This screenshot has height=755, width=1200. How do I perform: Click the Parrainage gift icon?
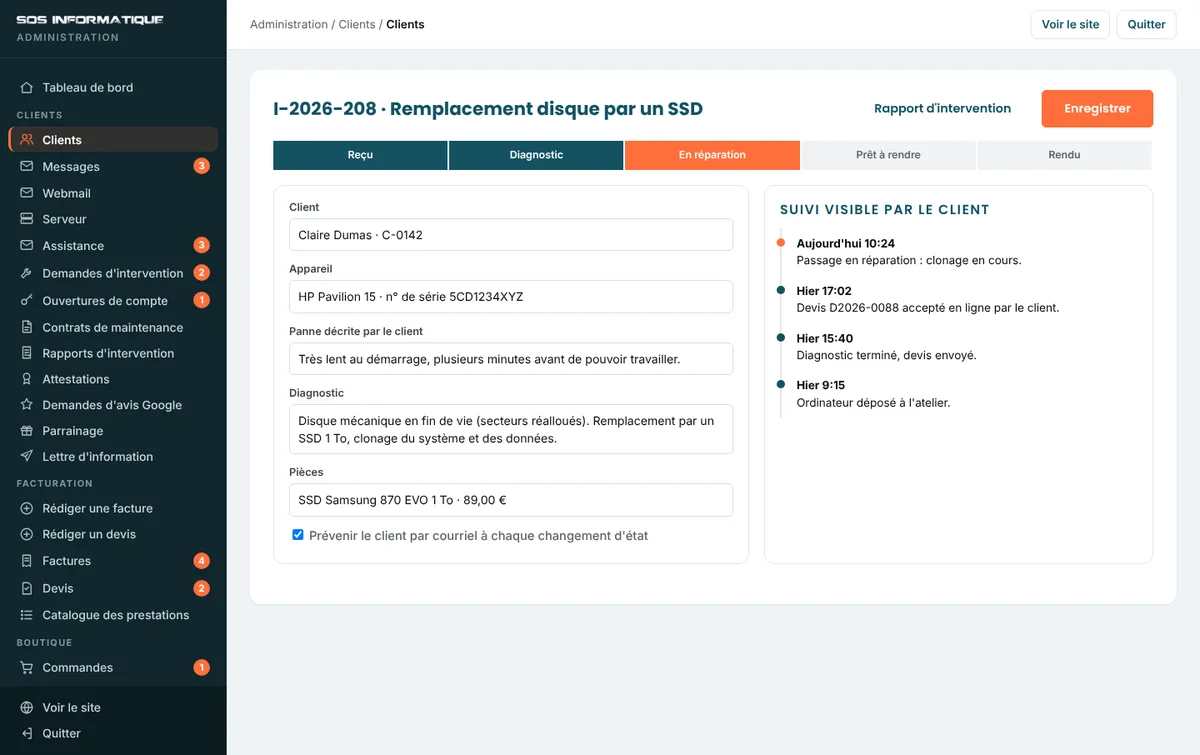coord(27,431)
